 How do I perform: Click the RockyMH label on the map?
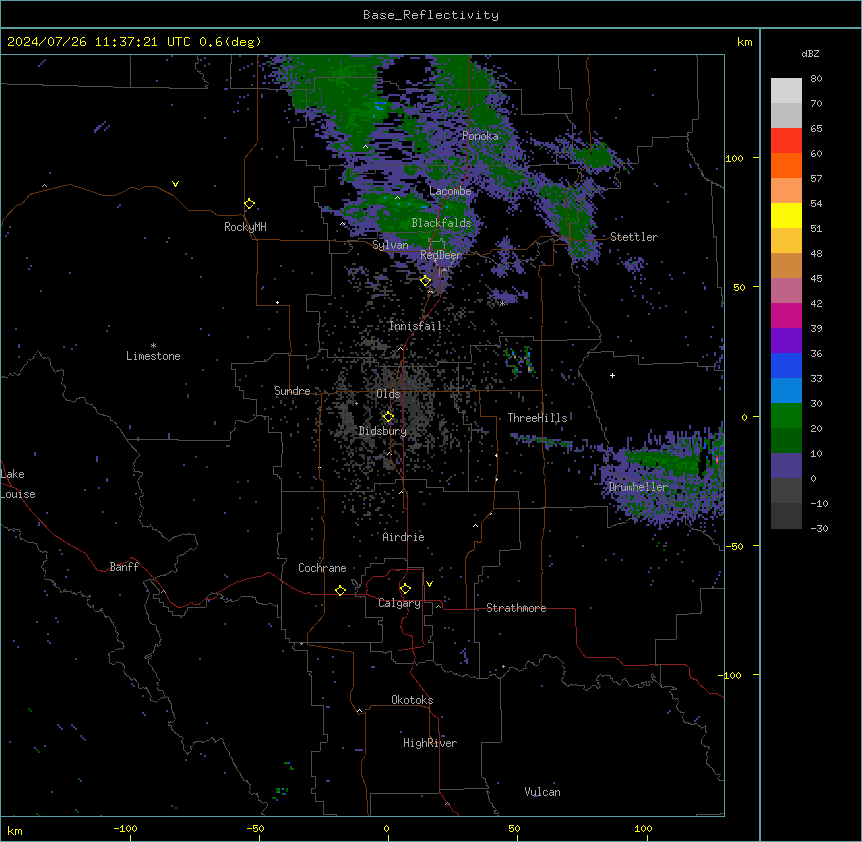(245, 227)
